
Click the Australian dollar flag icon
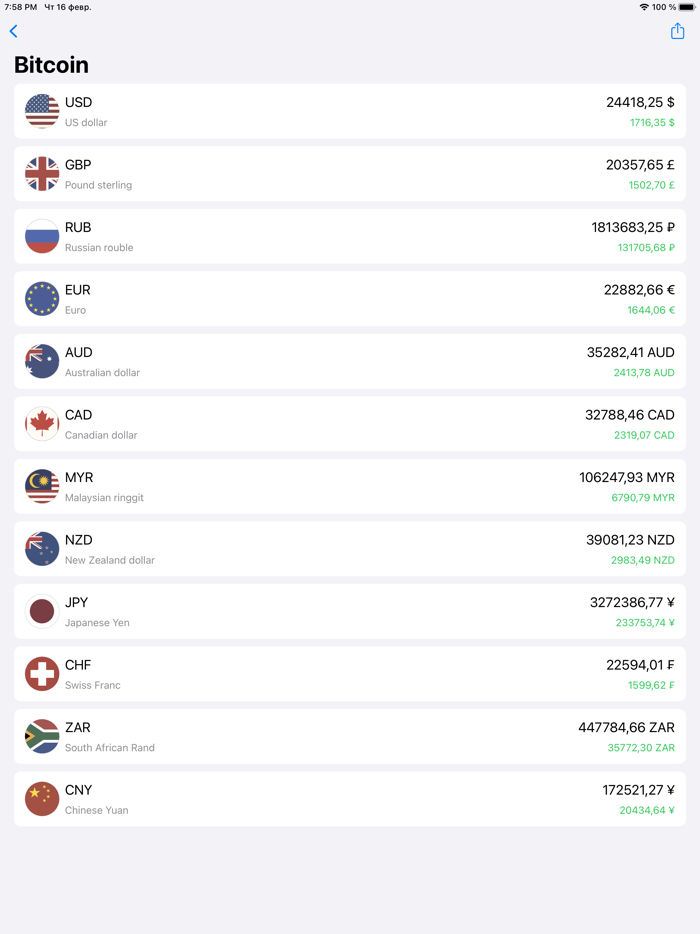click(x=41, y=361)
